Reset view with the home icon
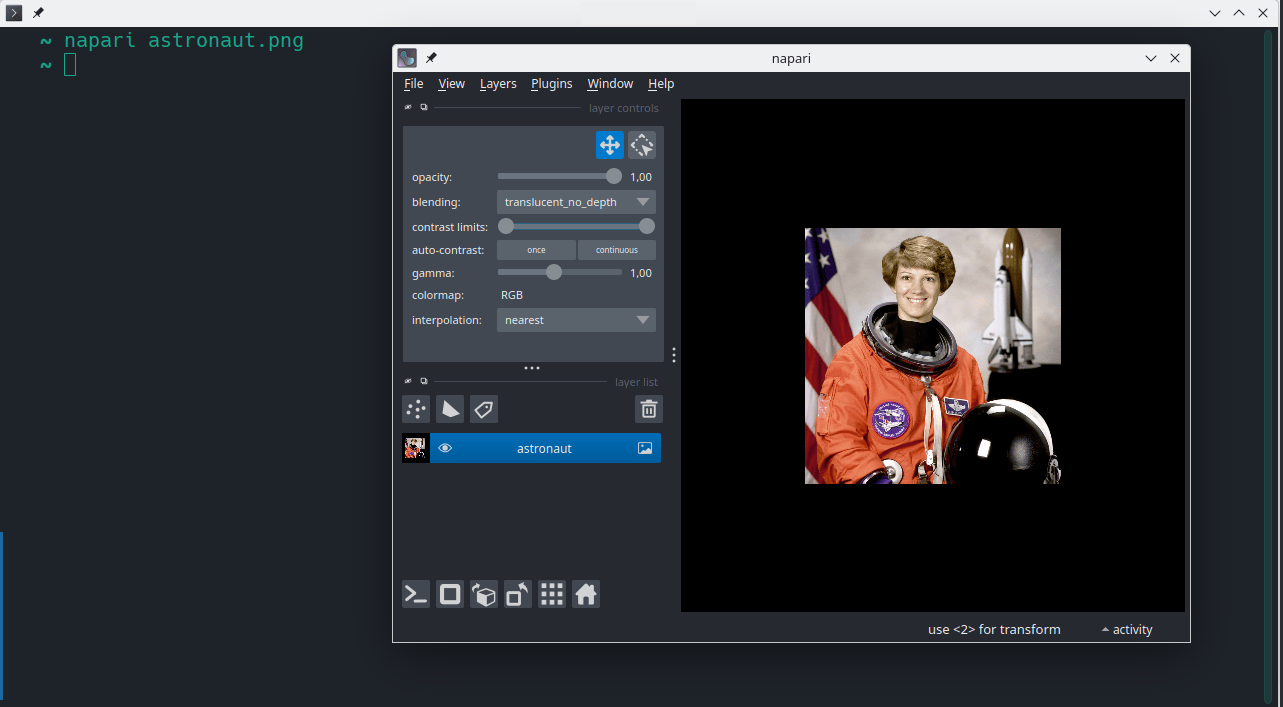The width and height of the screenshot is (1283, 707). [586, 594]
